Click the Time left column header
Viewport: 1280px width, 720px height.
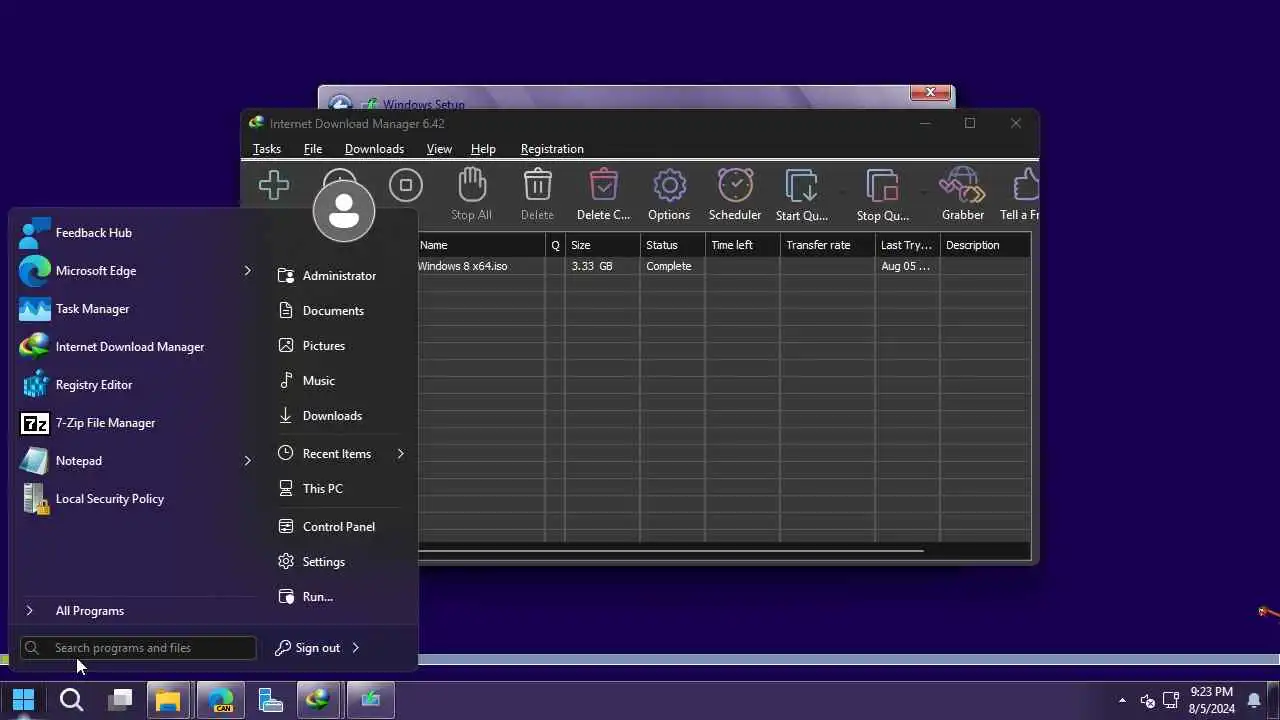(x=742, y=245)
